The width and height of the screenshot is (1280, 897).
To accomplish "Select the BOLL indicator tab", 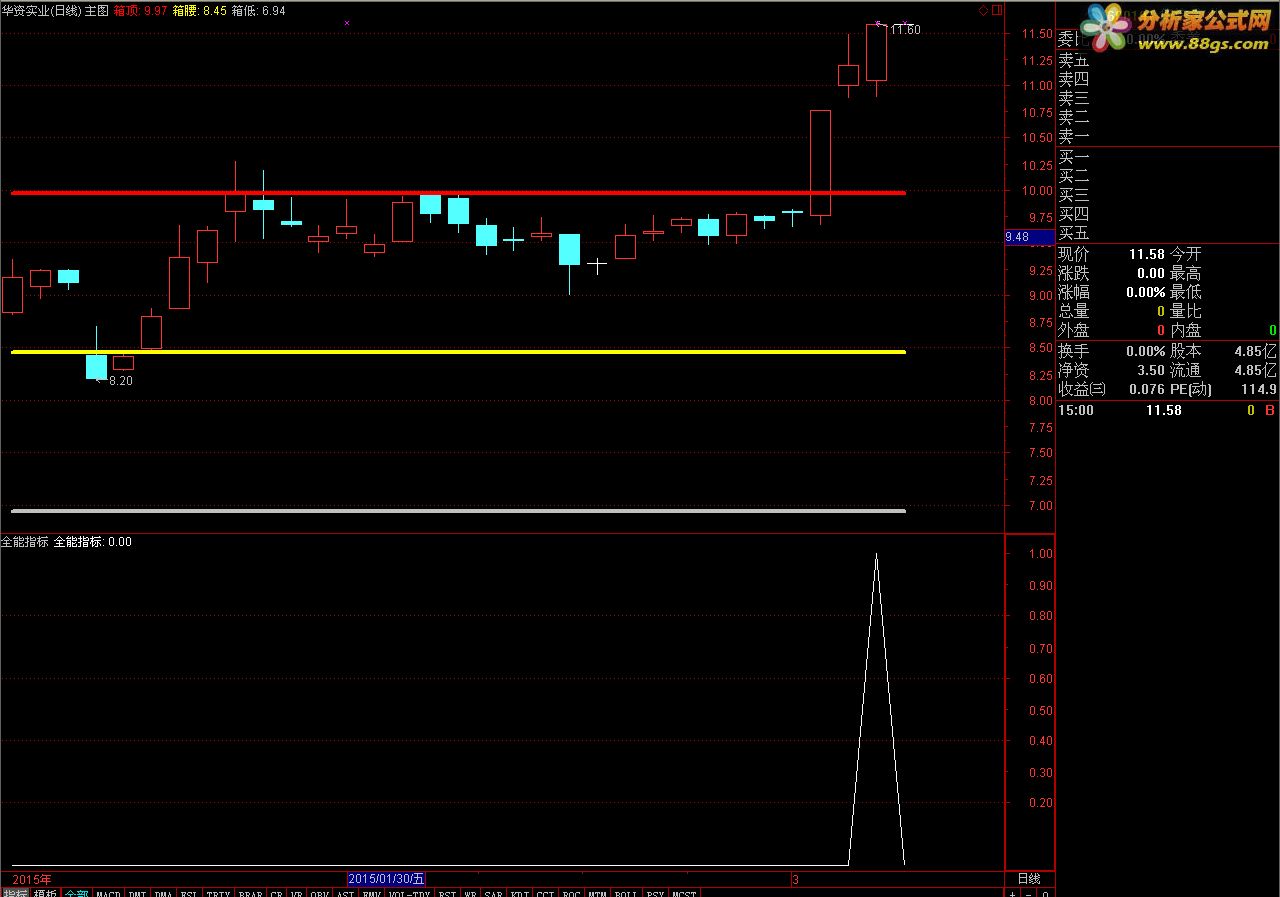I will [x=625, y=892].
